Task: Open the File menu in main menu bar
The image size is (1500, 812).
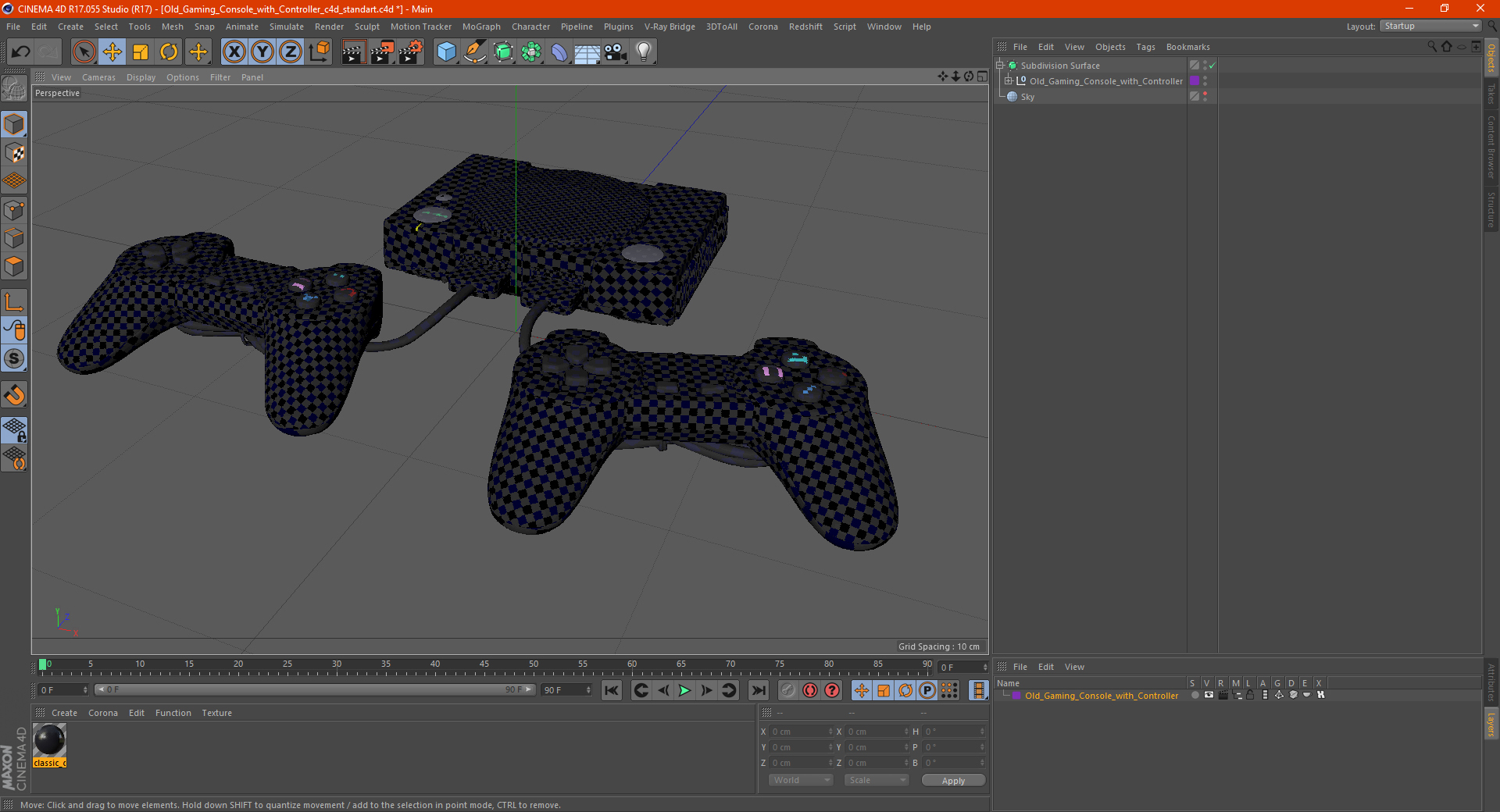Action: 13,27
